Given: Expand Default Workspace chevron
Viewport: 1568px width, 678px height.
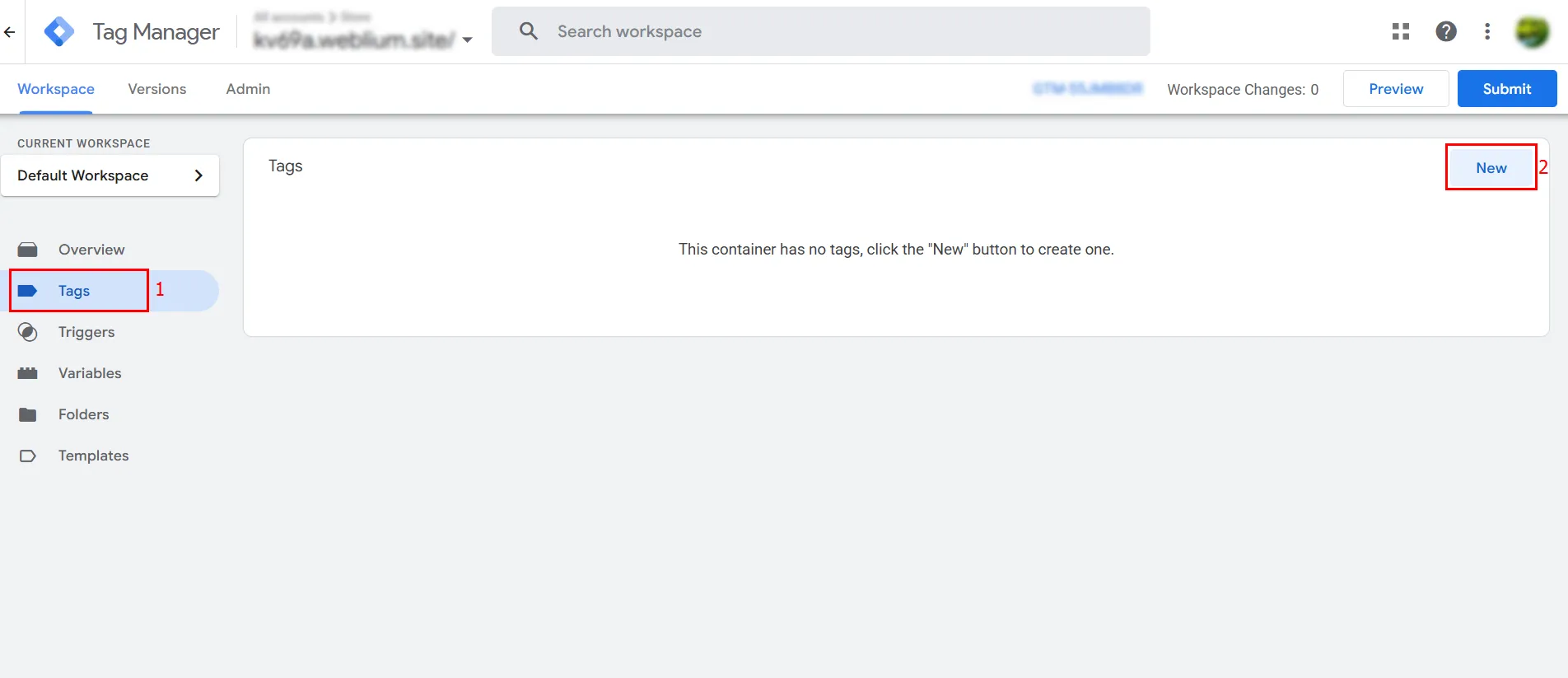Looking at the screenshot, I should click(x=198, y=175).
